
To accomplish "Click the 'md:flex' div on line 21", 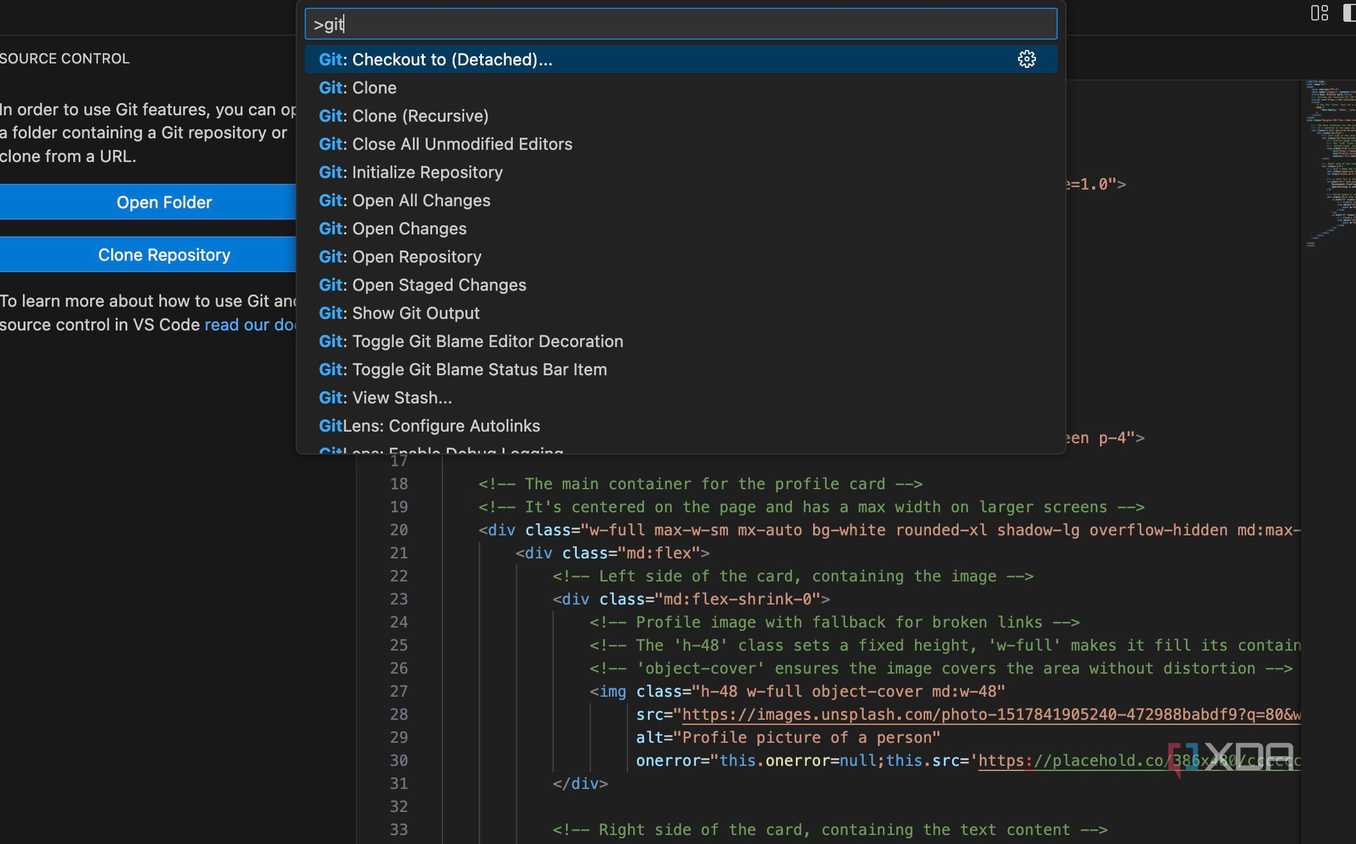I will [613, 553].
